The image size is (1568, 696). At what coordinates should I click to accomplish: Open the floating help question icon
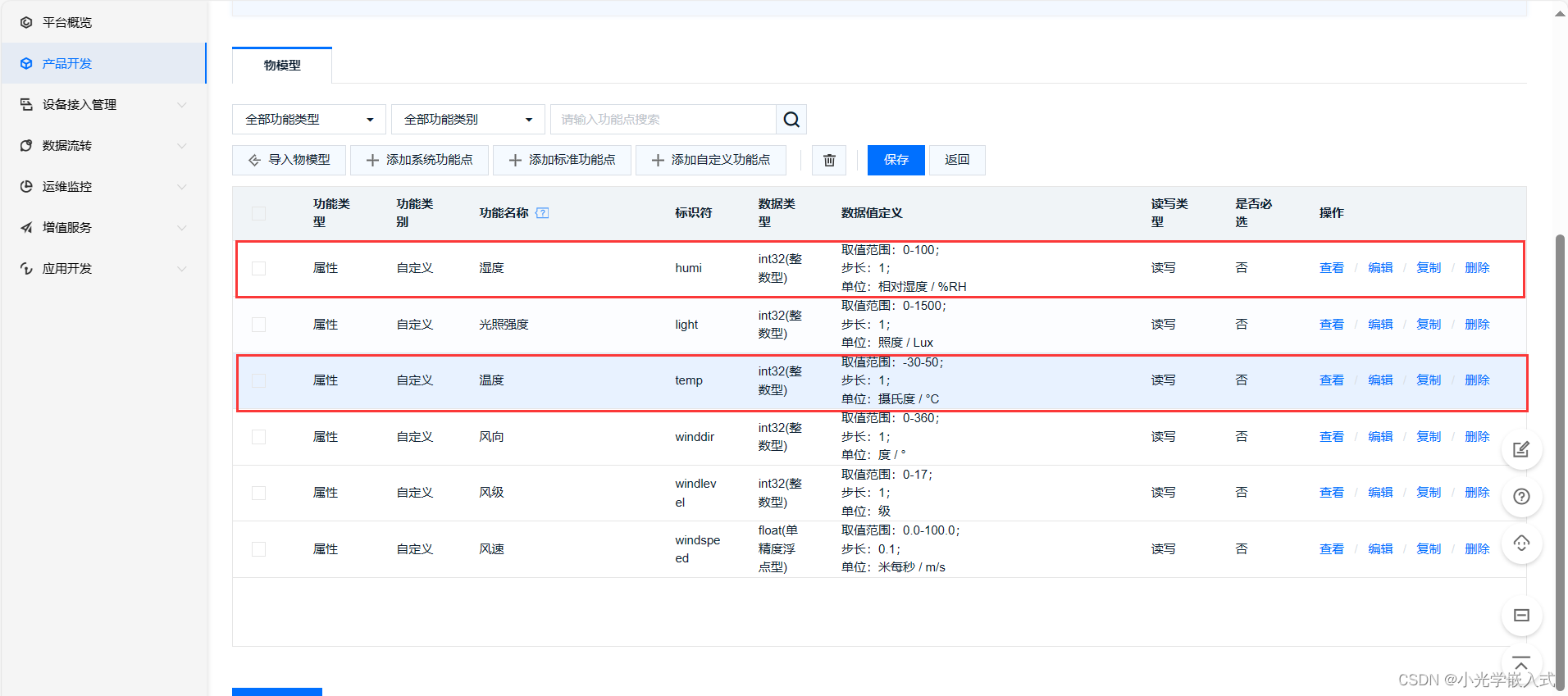1521,497
